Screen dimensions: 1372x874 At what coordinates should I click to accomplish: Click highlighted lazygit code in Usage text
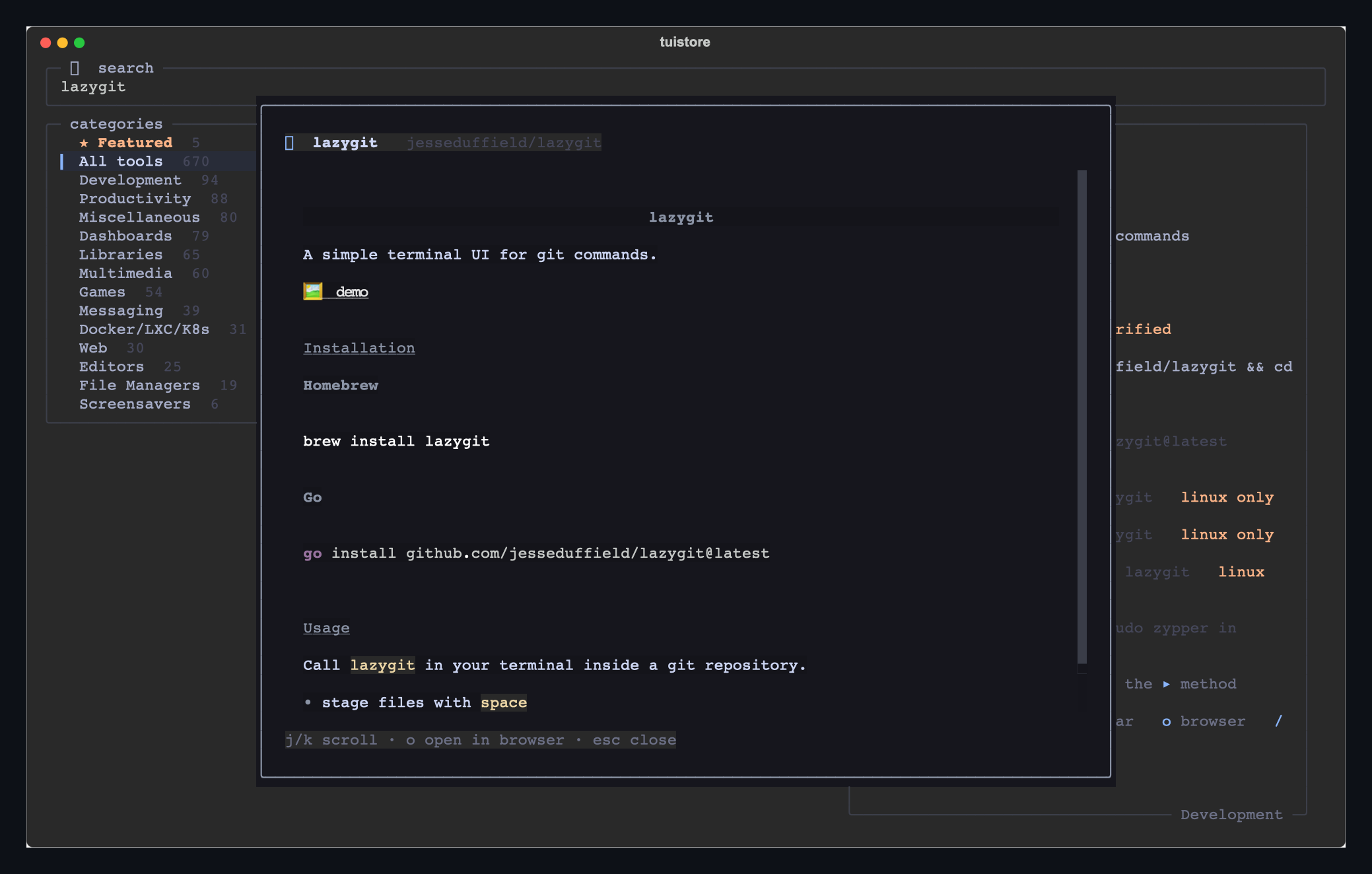coord(382,665)
